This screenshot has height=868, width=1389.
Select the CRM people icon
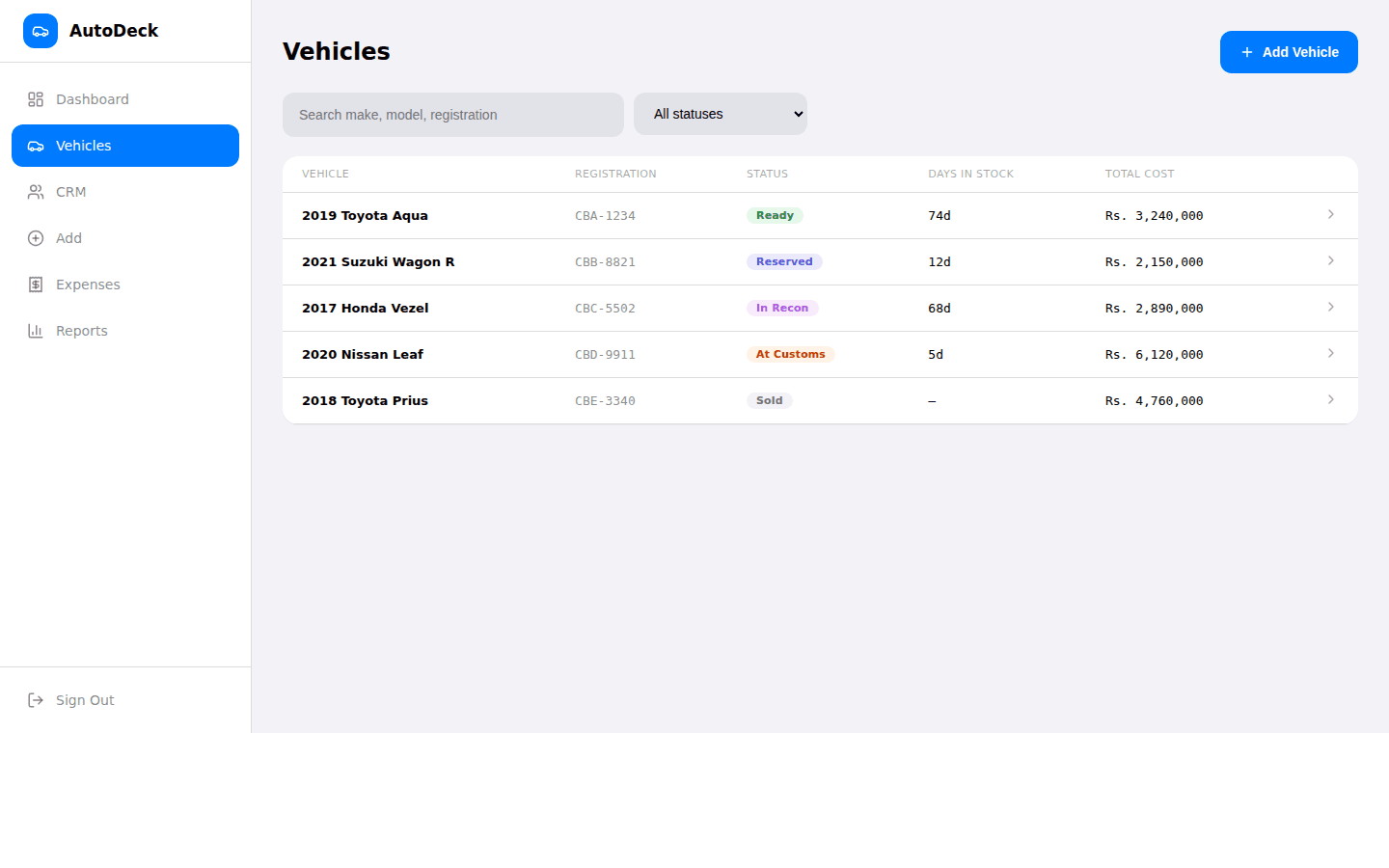tap(36, 192)
